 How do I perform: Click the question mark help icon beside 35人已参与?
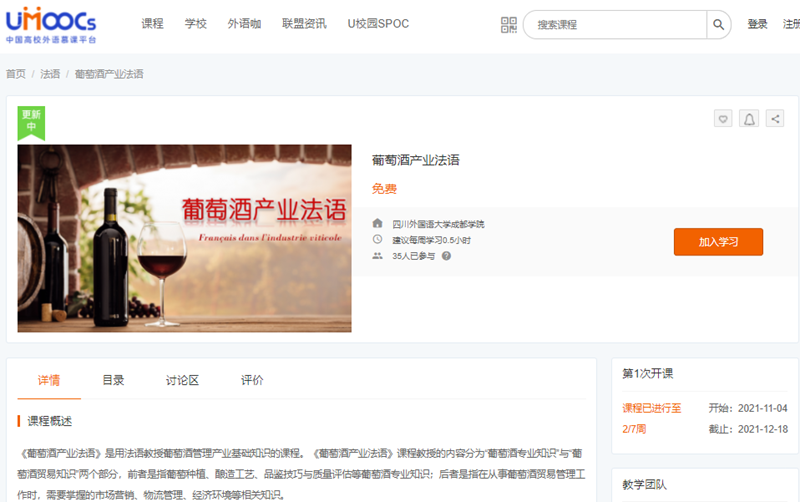point(446,256)
